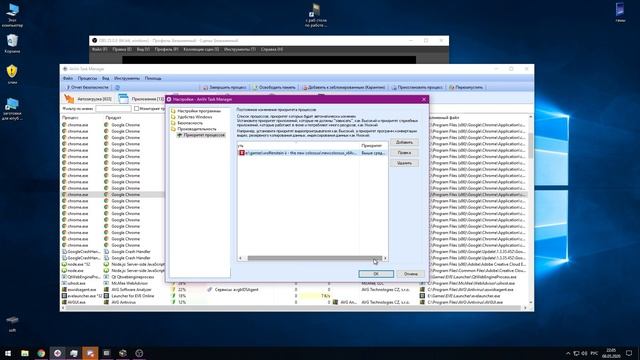Screen dimensions: 640x360
Task: Click the priority list horizontal scrollbar thumb
Action: pos(314,258)
